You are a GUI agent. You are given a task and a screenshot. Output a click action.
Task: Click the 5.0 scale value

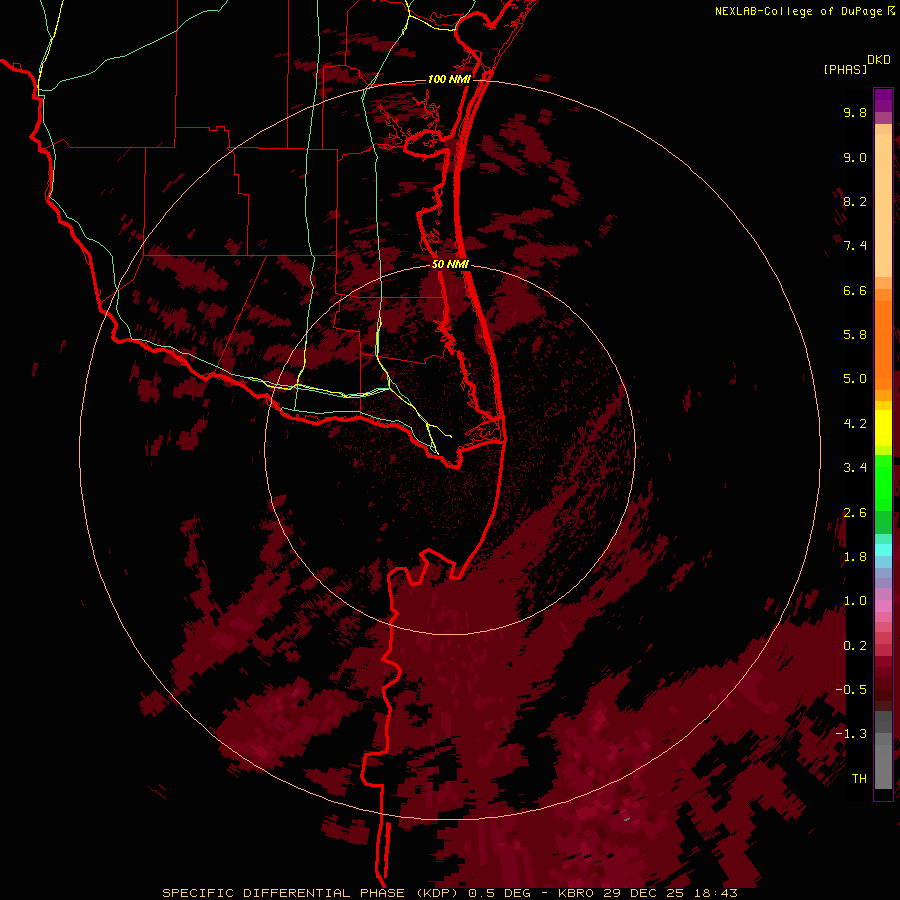click(855, 379)
